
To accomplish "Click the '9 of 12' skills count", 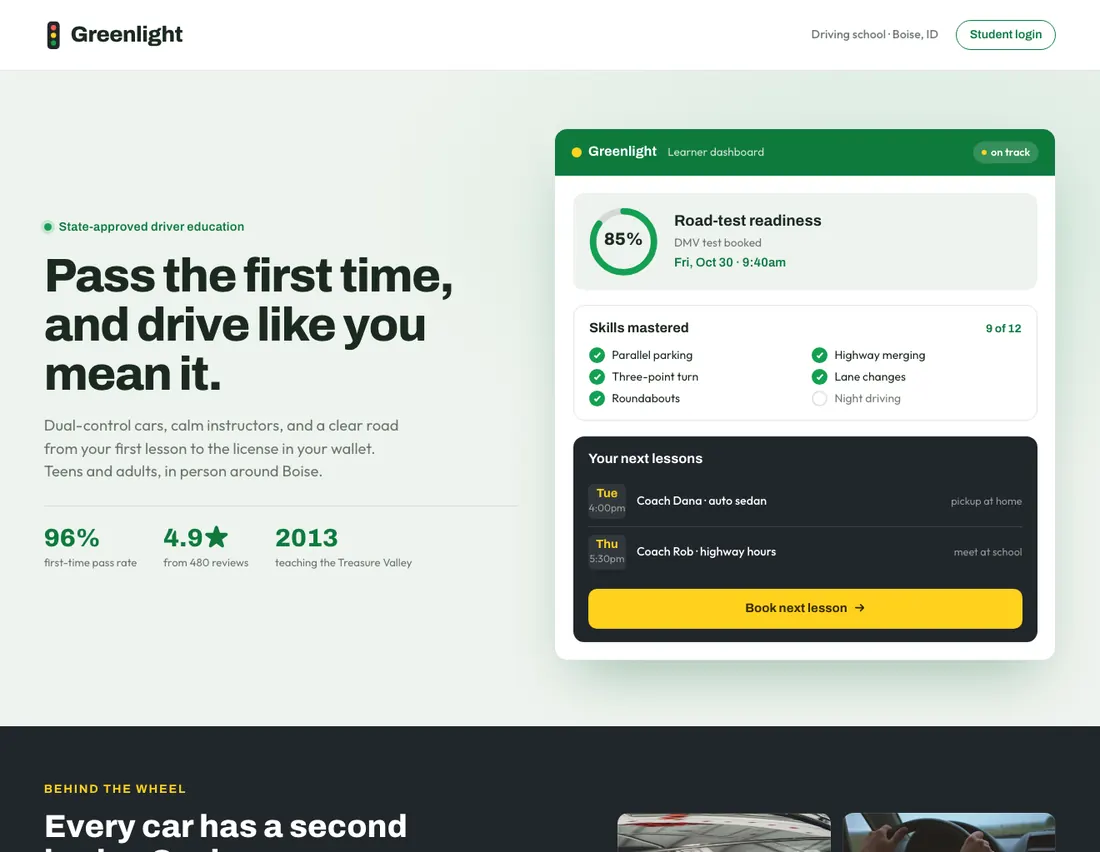I will pyautogui.click(x=1003, y=328).
